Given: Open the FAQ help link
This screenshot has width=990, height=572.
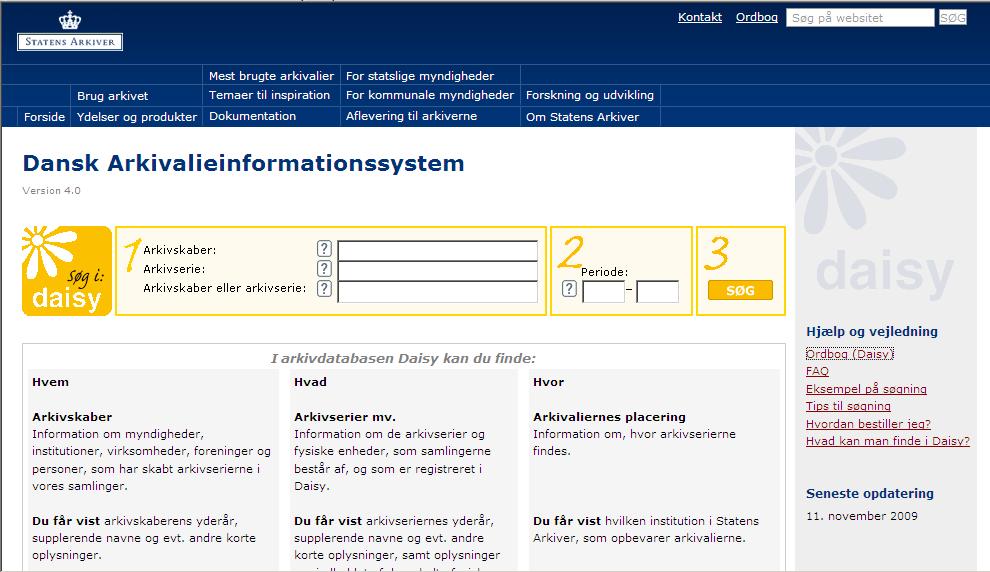Looking at the screenshot, I should pos(818,371).
